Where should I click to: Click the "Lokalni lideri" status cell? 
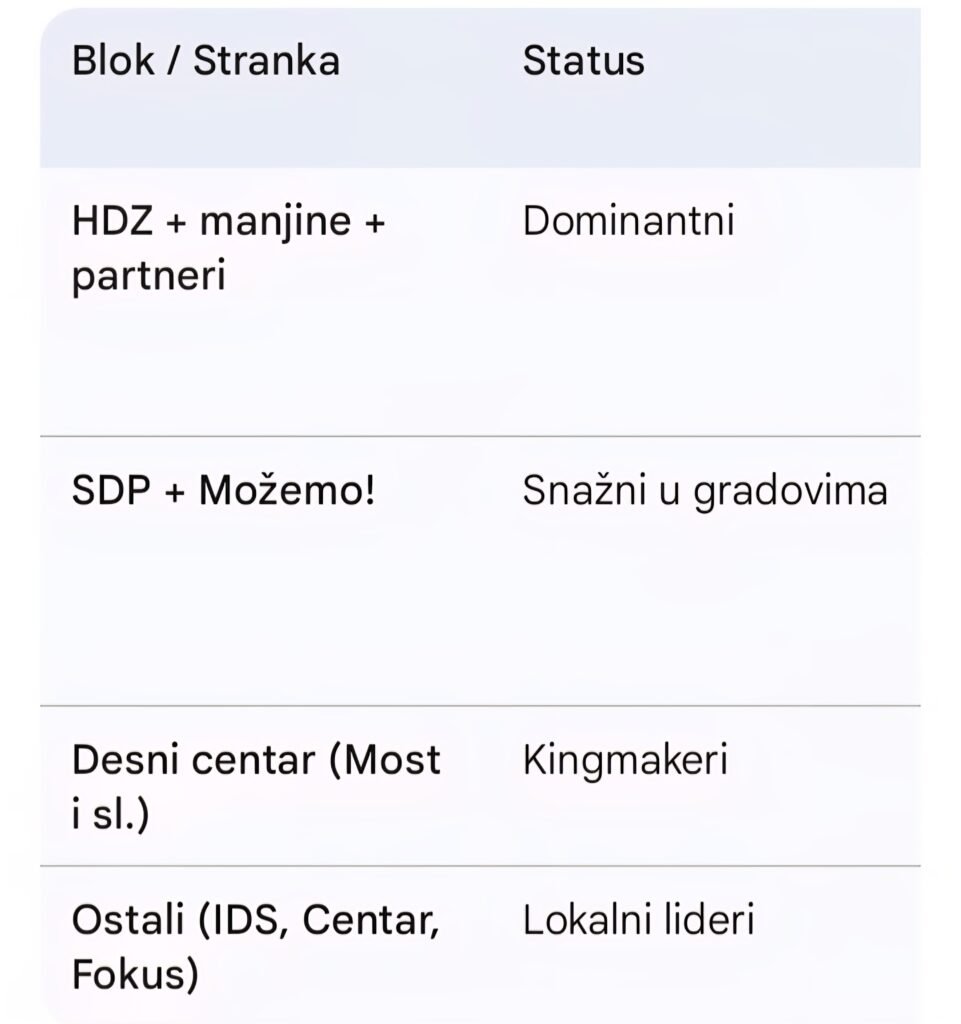[x=638, y=919]
